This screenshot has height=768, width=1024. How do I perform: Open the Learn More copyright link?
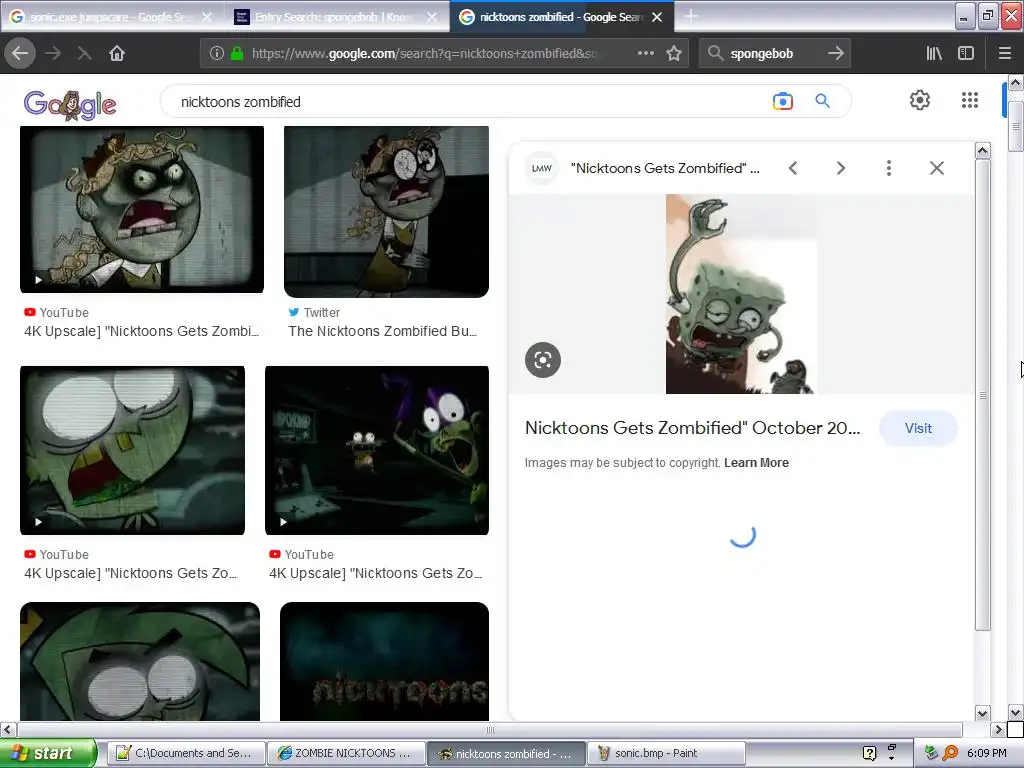[x=756, y=462]
